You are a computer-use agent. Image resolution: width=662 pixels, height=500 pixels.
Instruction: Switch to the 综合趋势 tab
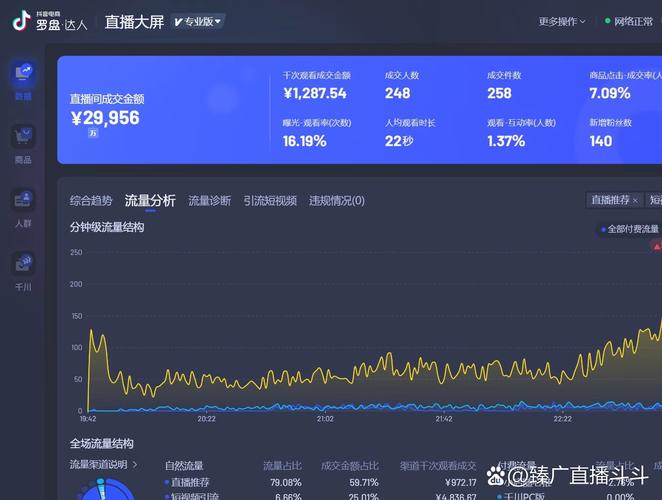pyautogui.click(x=91, y=201)
